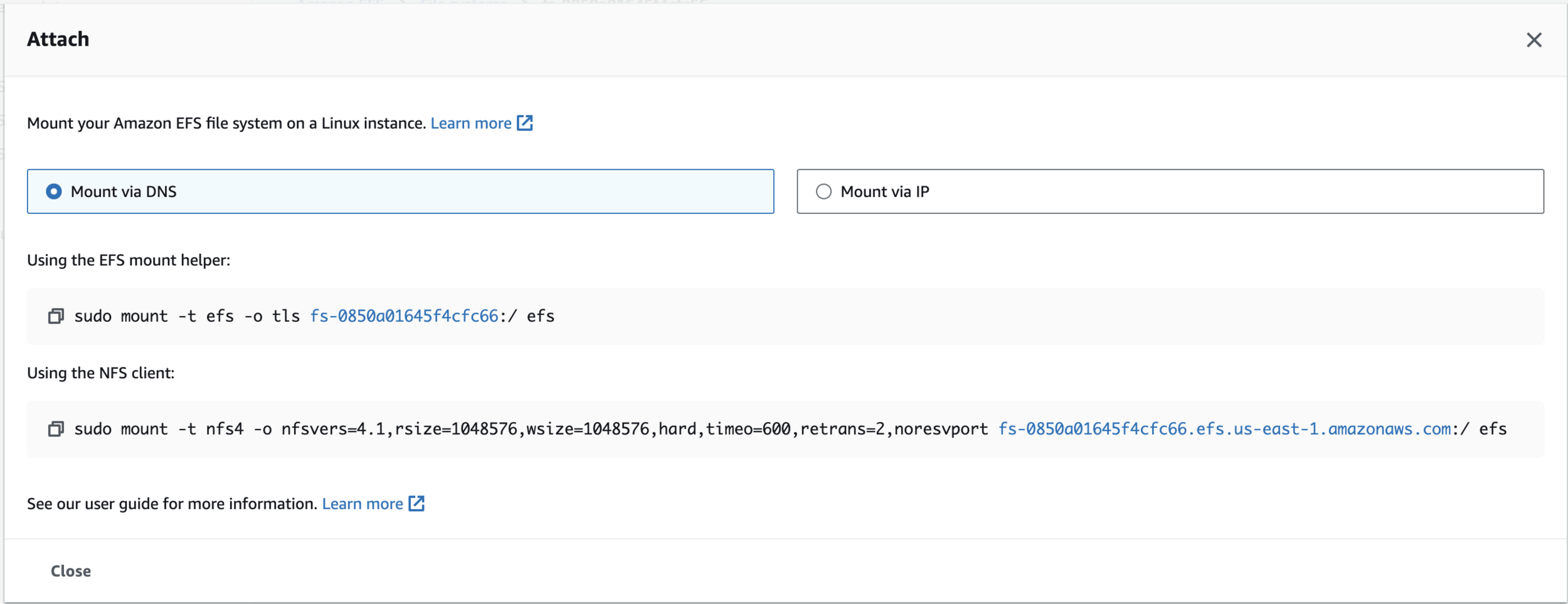
Task: Close the Attach dialog with X icon
Action: [x=1534, y=40]
